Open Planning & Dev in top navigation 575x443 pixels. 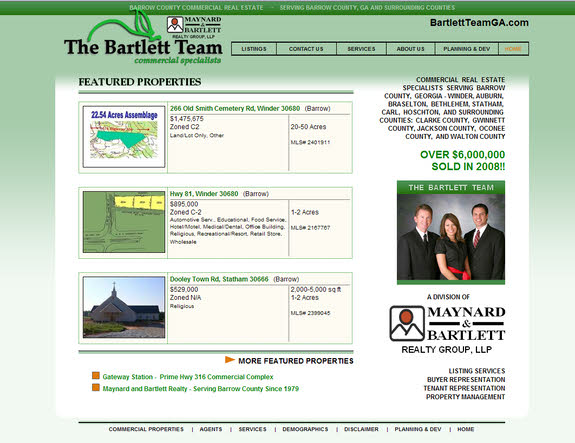point(466,49)
